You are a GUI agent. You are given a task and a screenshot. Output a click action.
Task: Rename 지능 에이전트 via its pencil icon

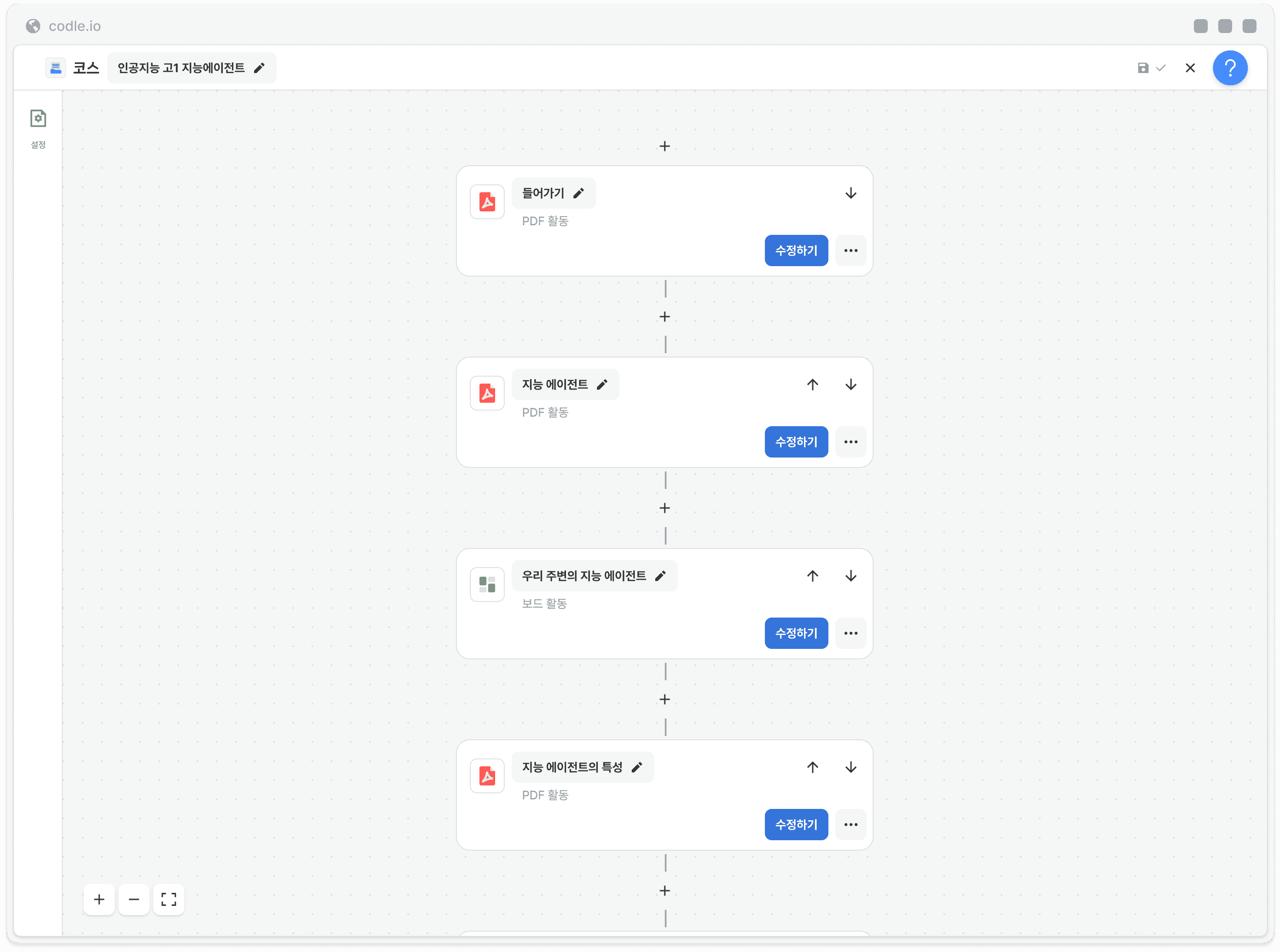(x=602, y=384)
